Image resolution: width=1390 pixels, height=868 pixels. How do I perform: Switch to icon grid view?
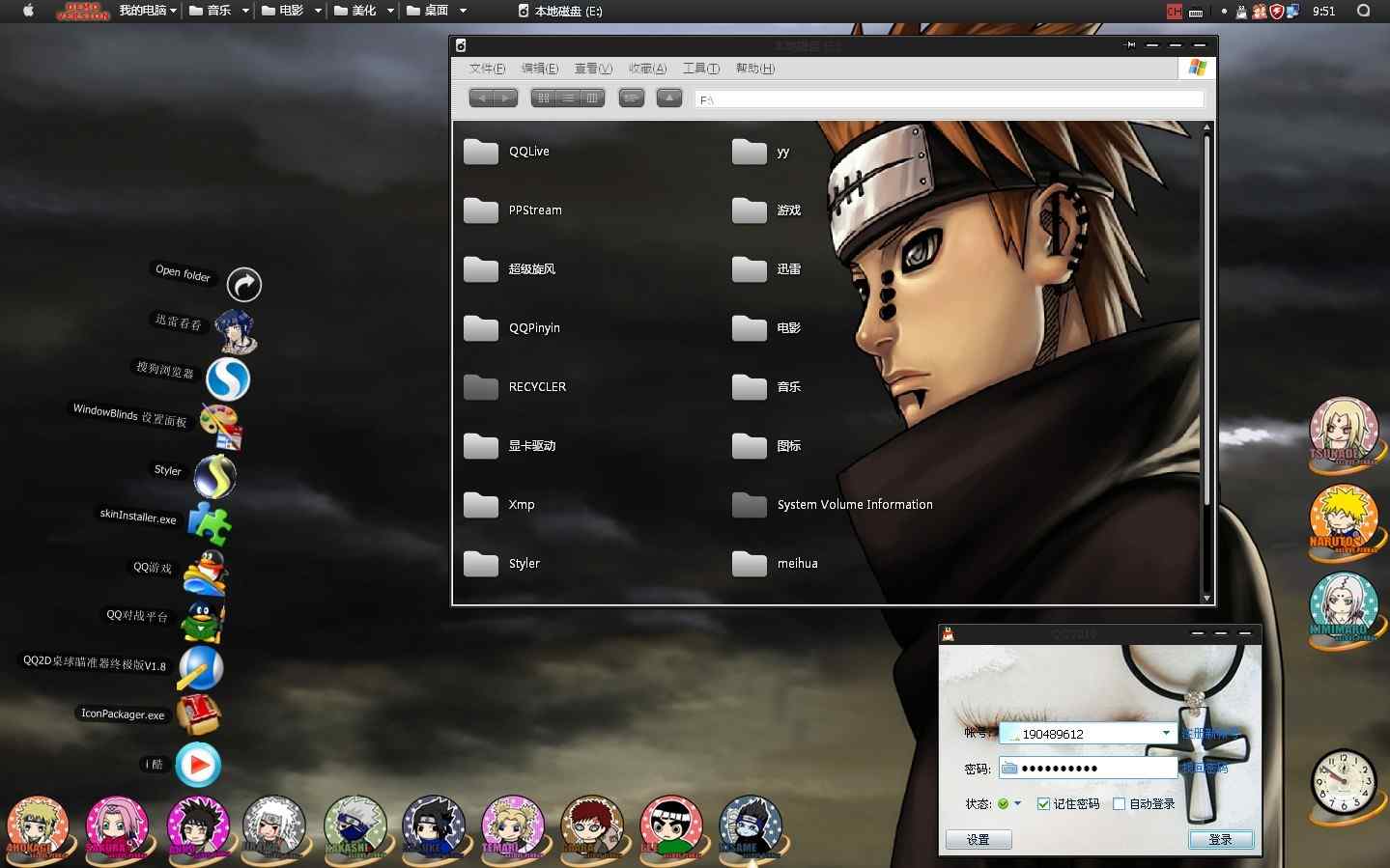coord(544,98)
